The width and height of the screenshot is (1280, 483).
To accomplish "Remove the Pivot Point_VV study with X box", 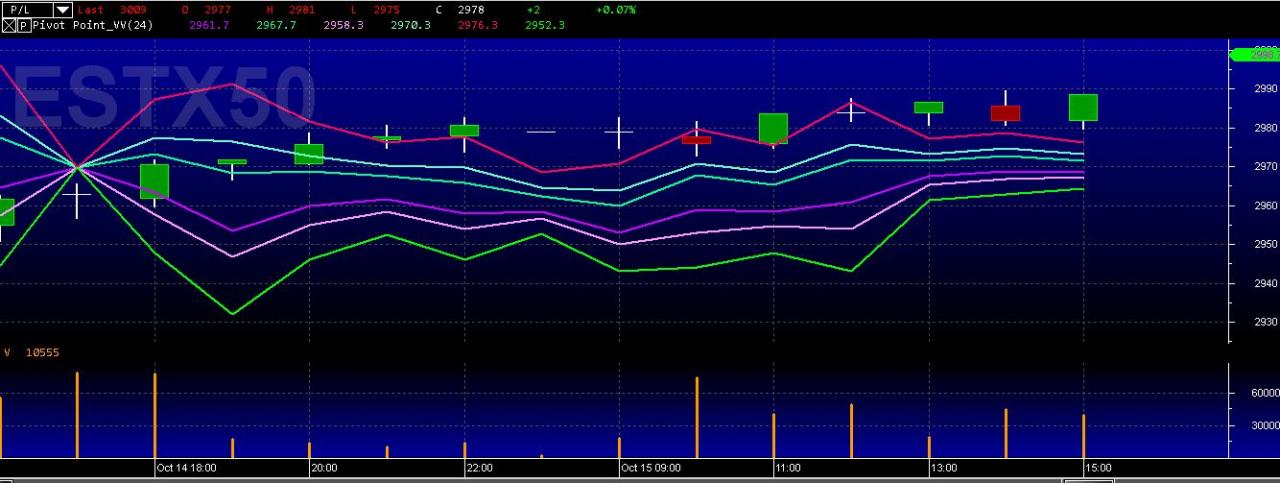I will click(x=9, y=25).
